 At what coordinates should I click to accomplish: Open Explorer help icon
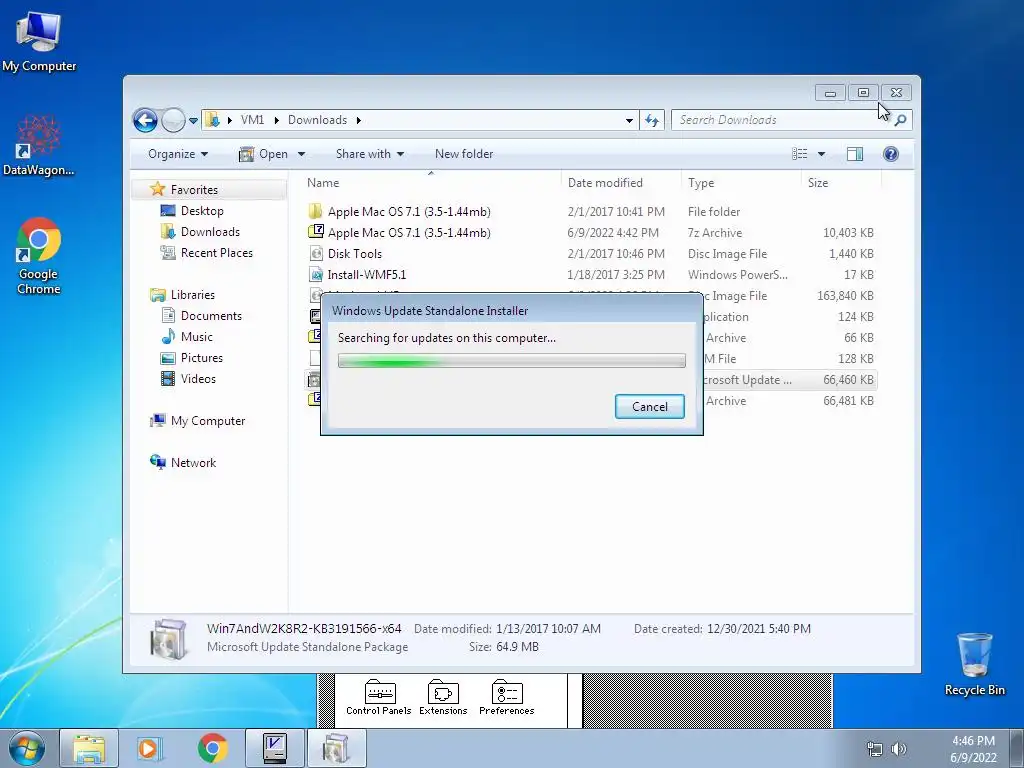pos(890,154)
